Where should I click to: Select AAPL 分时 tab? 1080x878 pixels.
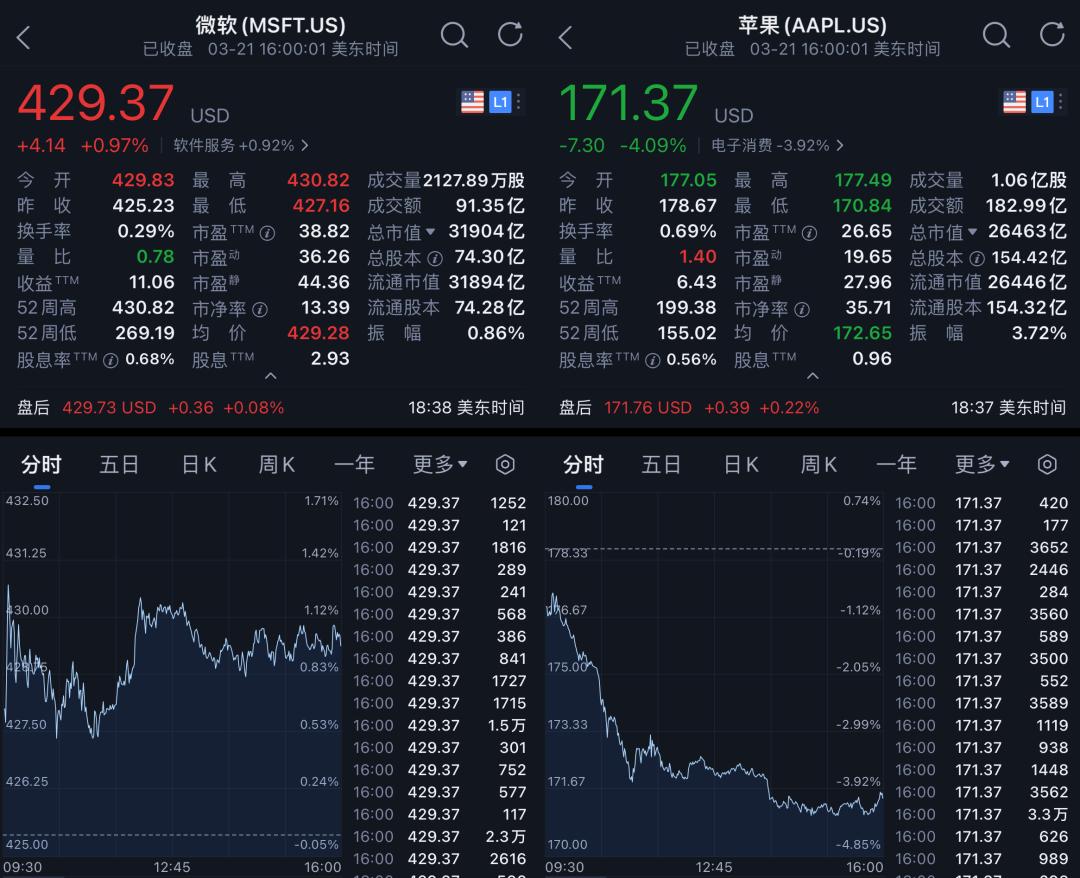583,465
